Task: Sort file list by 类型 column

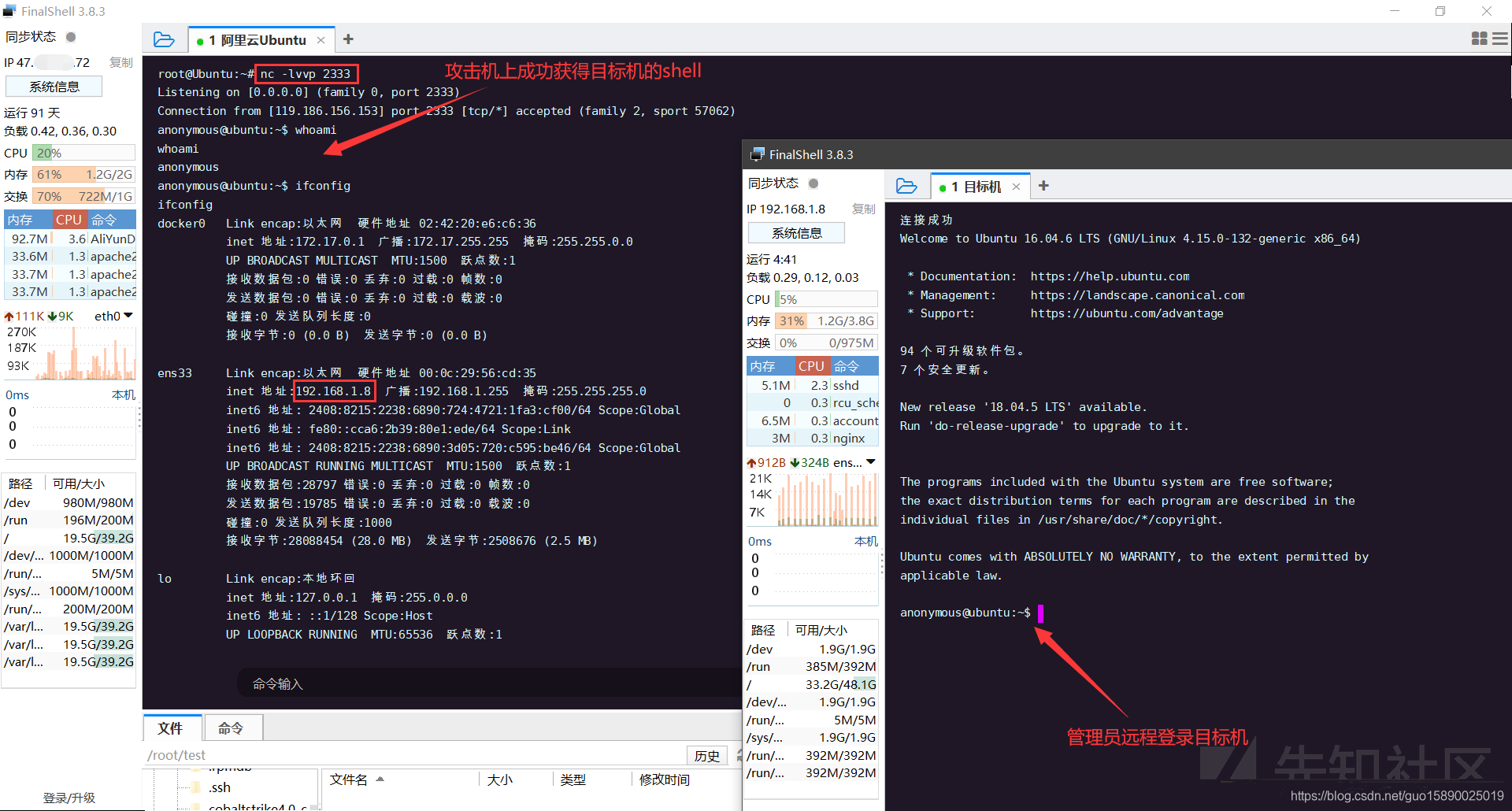Action: (x=592, y=780)
